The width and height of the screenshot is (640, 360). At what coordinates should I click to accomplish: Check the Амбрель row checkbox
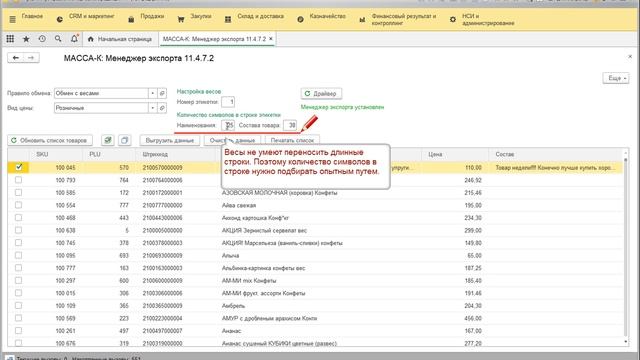[x=18, y=305]
